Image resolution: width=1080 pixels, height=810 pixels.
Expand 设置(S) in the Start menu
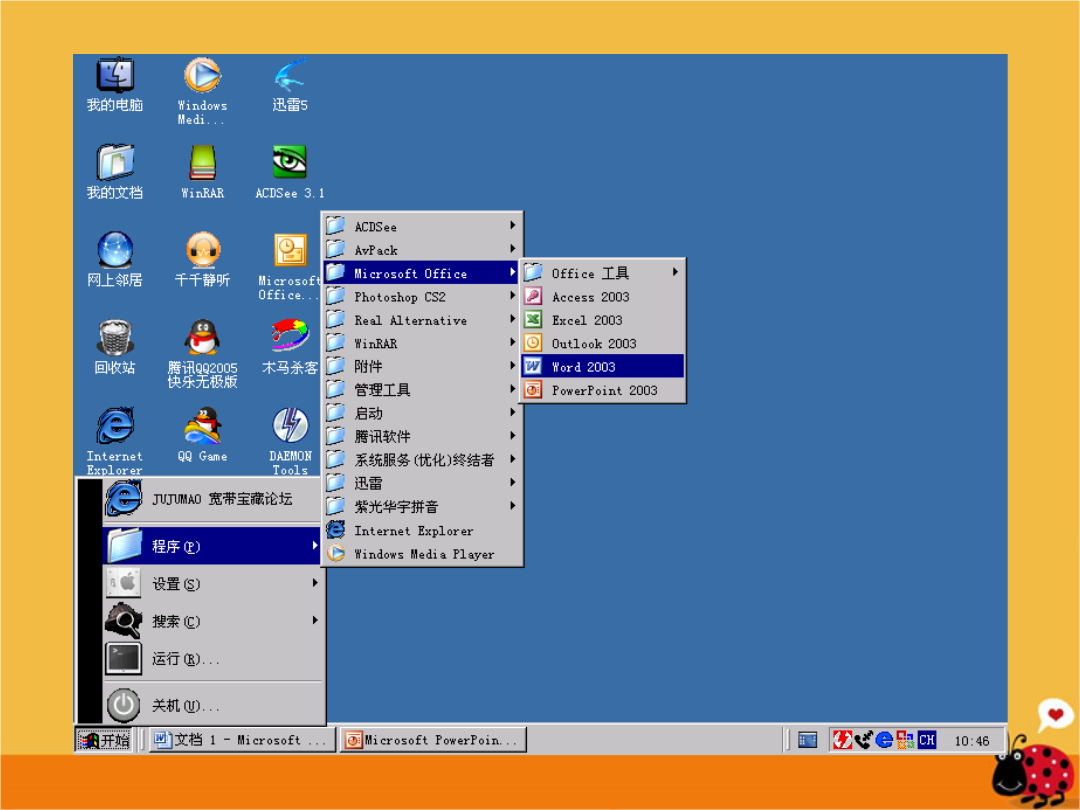click(212, 584)
